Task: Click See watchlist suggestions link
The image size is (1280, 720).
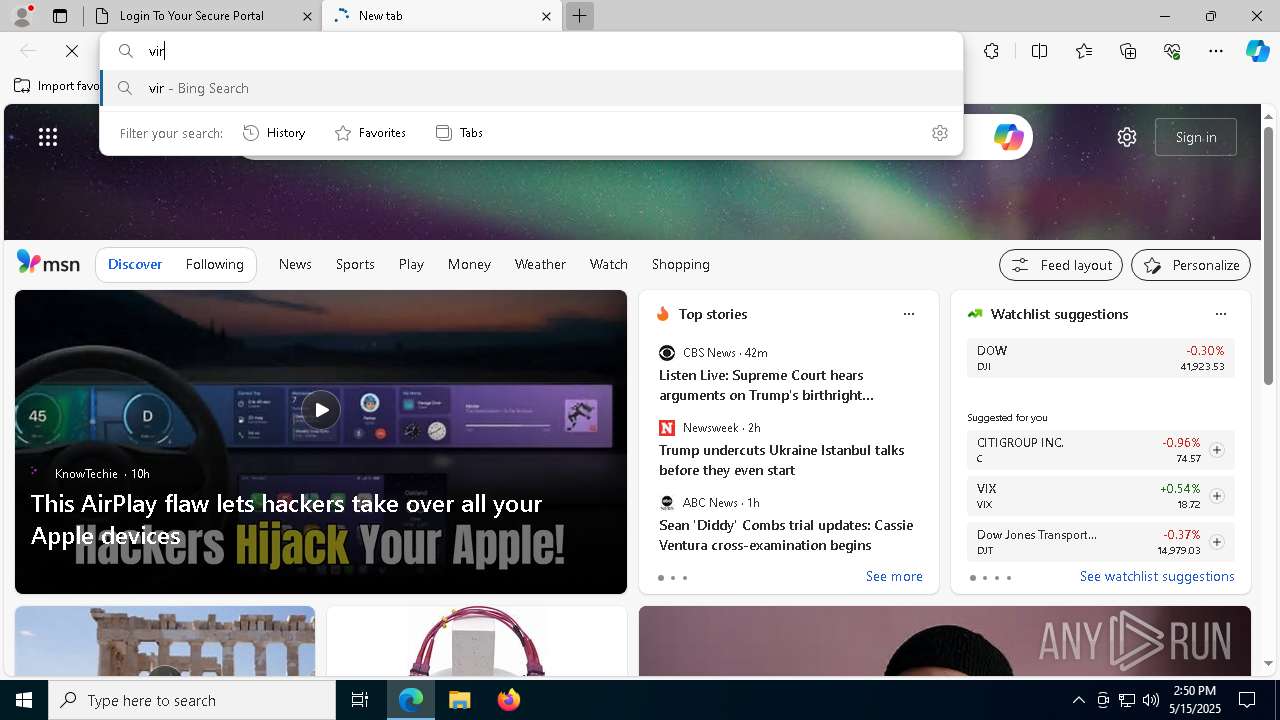Action: click(1157, 576)
